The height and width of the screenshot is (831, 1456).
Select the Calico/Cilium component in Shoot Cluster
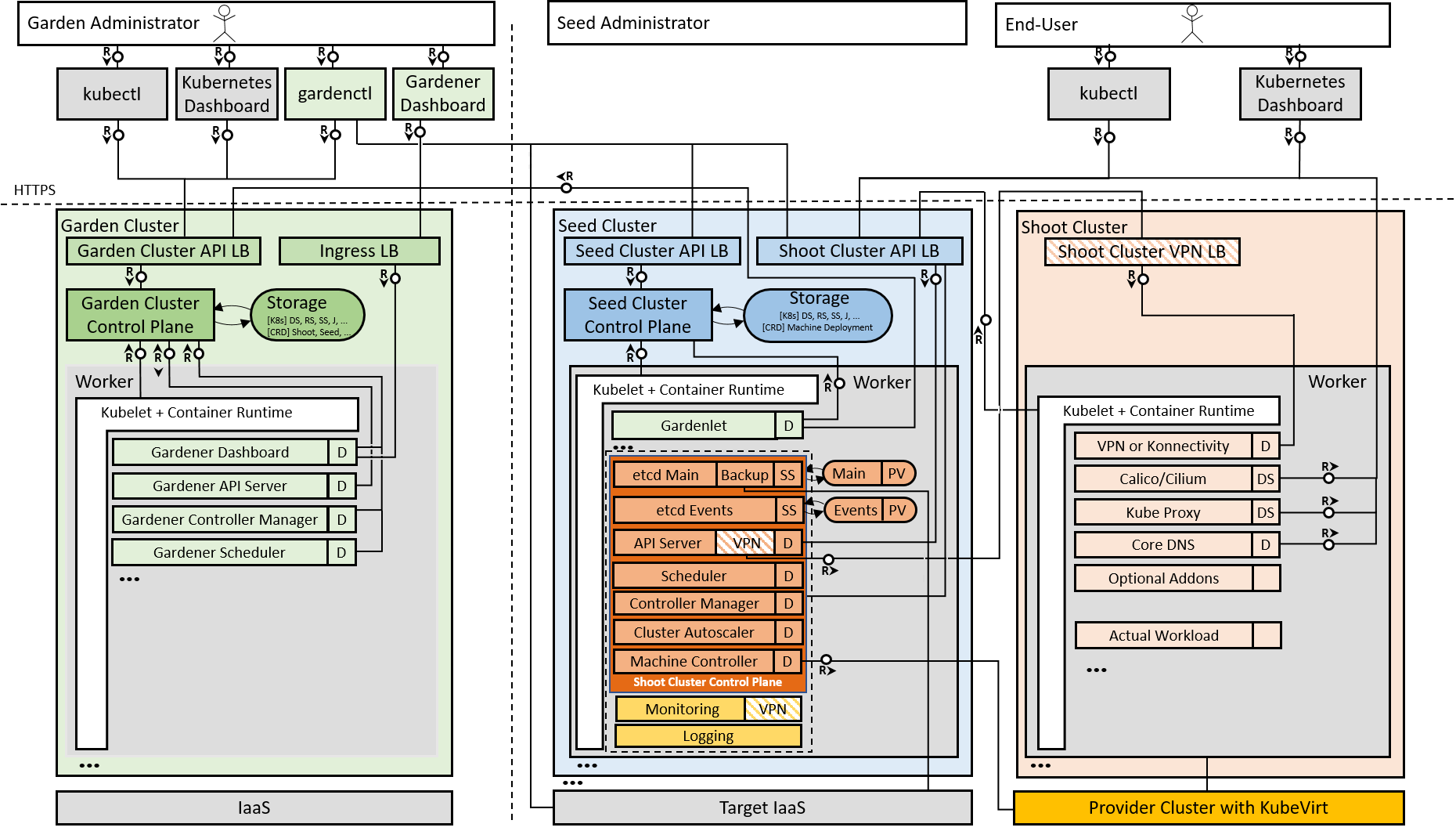click(x=1162, y=479)
